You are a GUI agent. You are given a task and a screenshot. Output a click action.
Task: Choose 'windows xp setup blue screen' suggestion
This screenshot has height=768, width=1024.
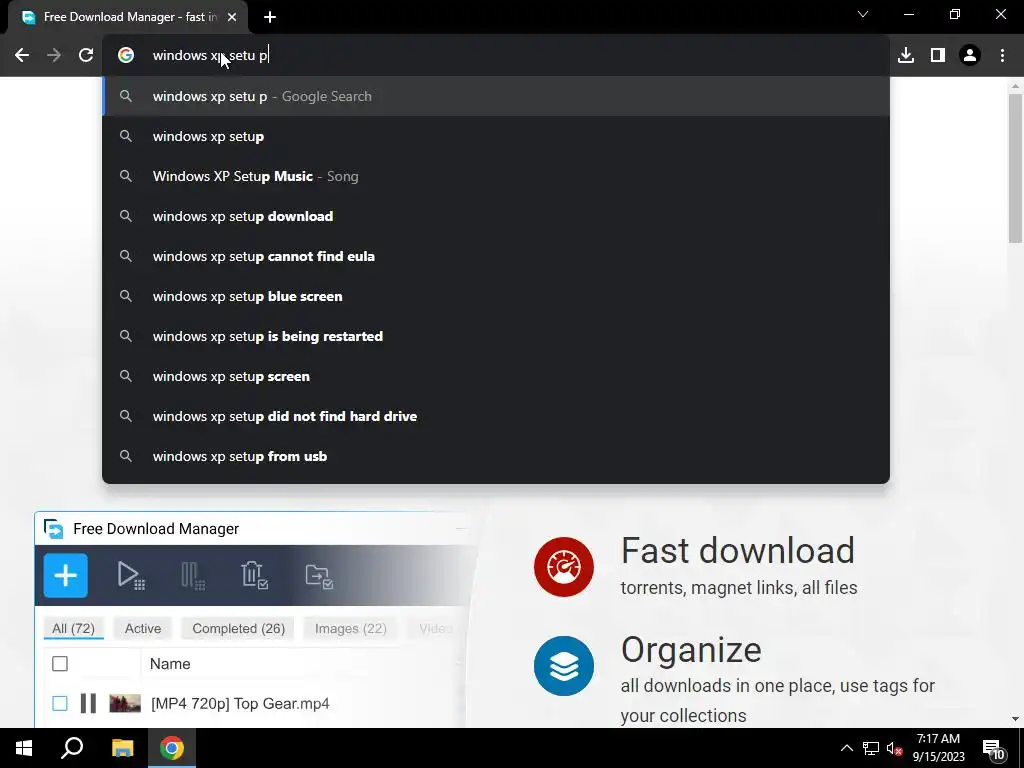(x=496, y=296)
